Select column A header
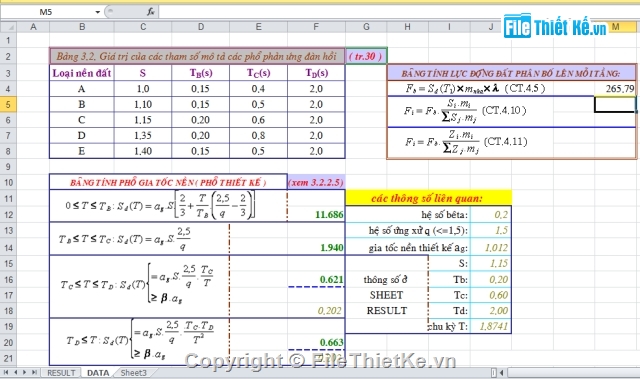The width and height of the screenshot is (640, 379). point(33,27)
